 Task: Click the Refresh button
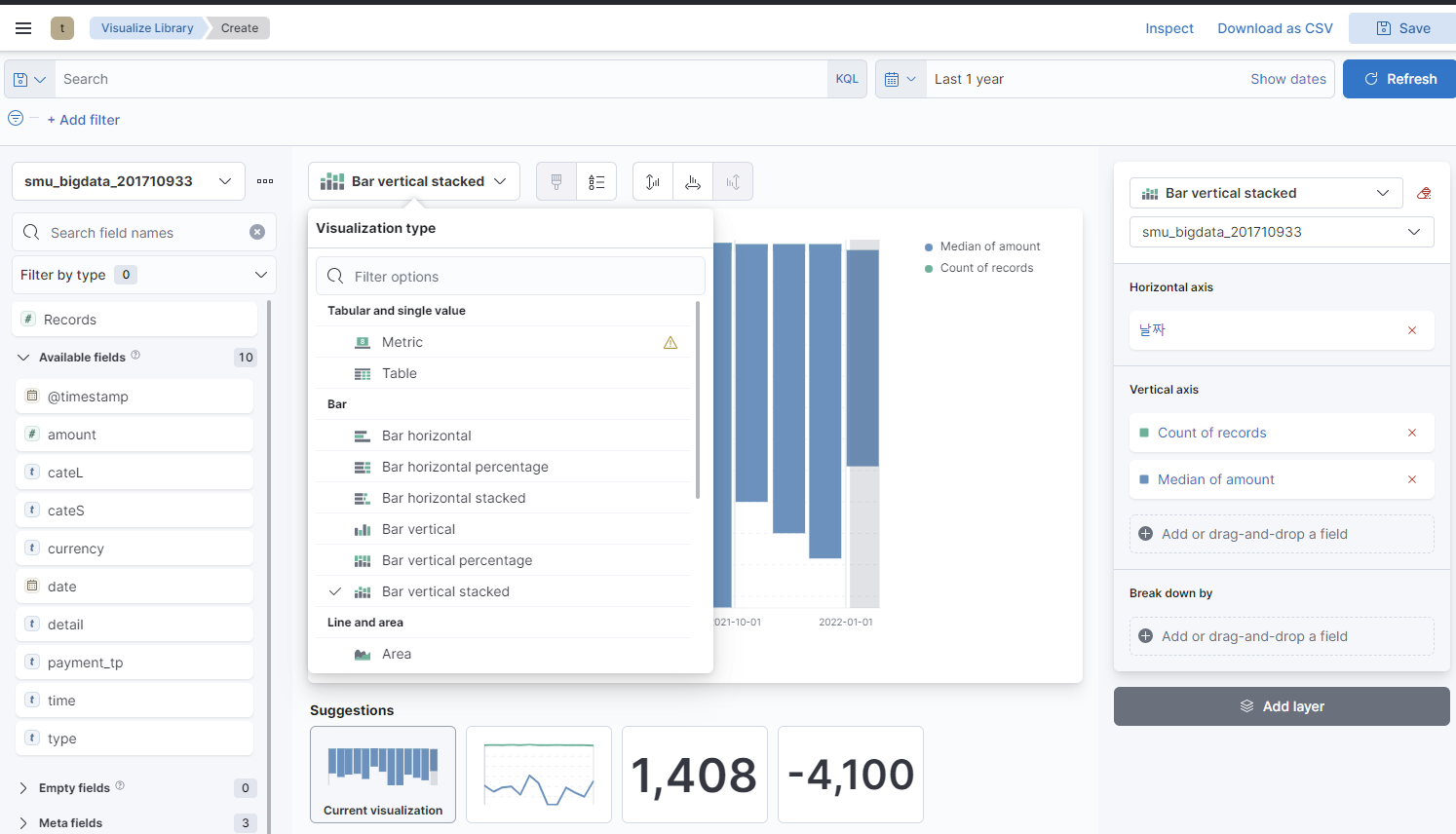point(1399,79)
